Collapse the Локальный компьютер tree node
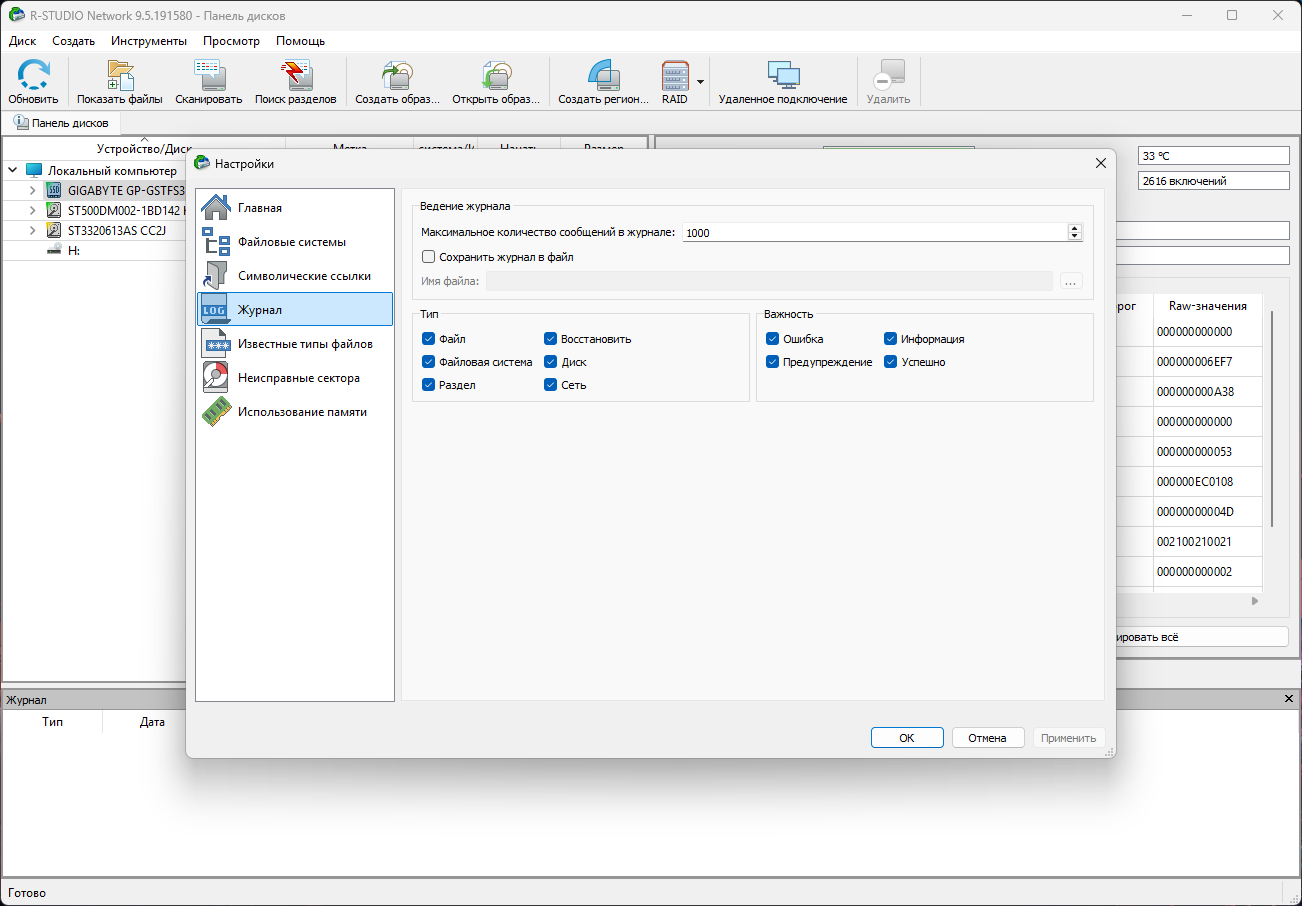Viewport: 1302px width, 906px height. pos(12,171)
